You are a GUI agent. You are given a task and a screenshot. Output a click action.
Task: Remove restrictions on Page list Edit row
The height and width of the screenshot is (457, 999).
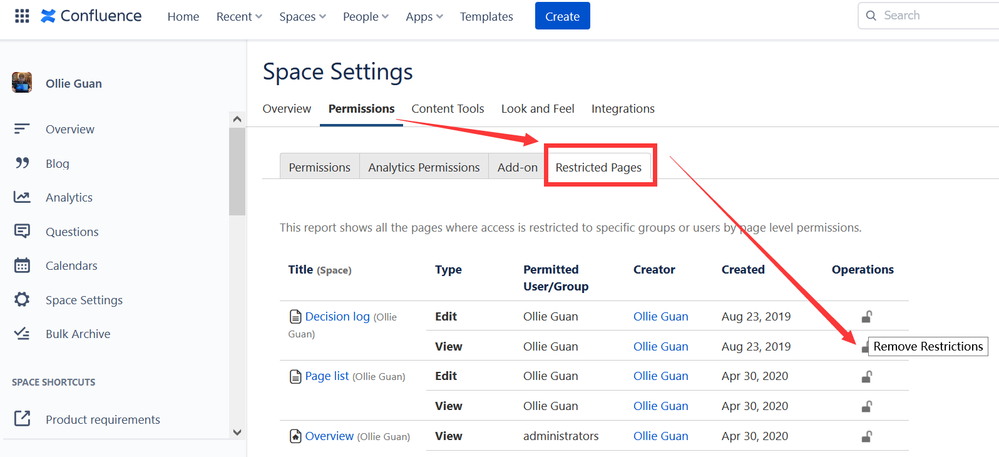click(866, 377)
